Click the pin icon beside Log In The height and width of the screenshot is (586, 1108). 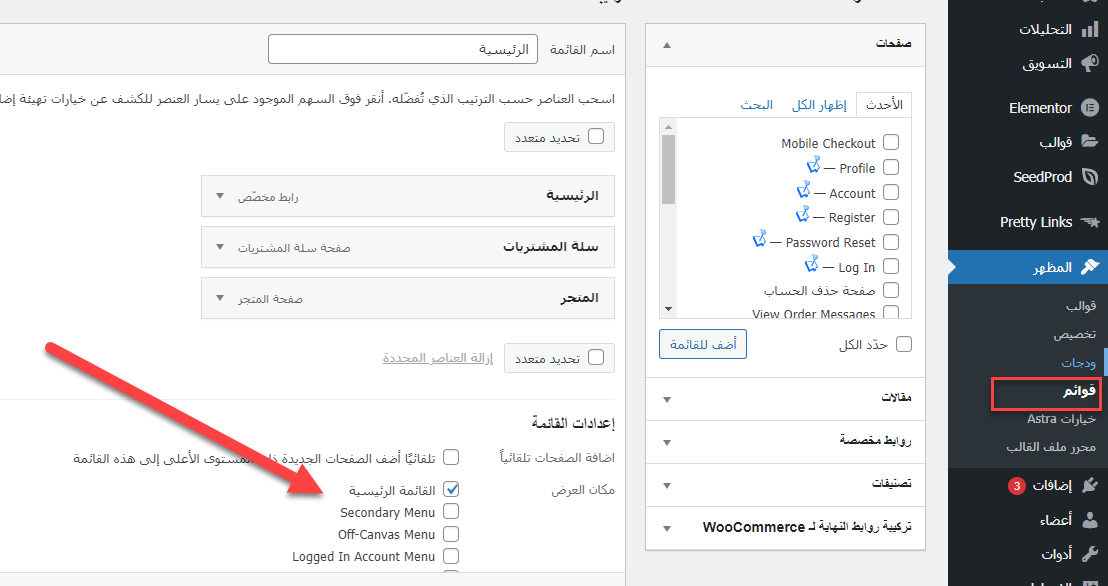click(x=812, y=264)
